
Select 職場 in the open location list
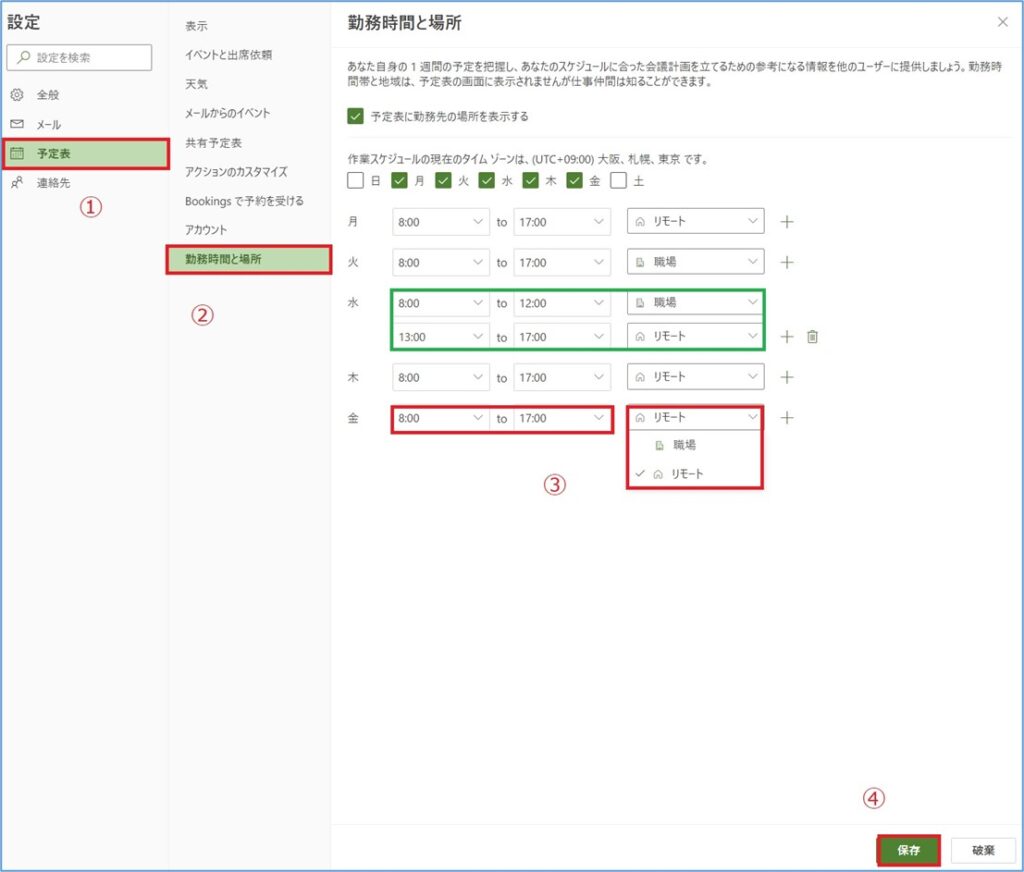(x=684, y=445)
